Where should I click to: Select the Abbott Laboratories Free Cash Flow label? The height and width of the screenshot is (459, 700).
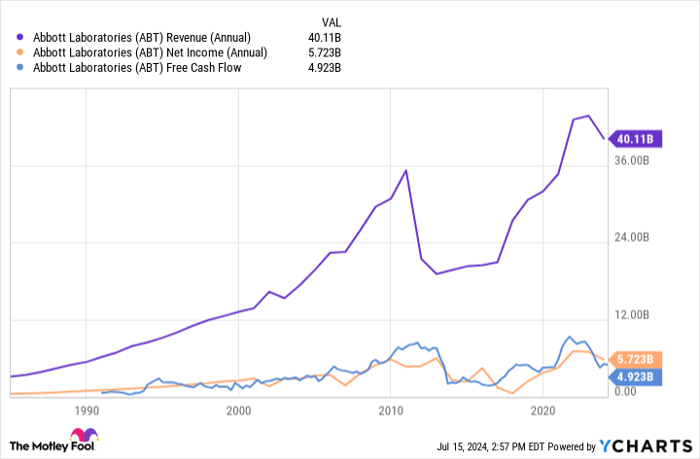pyautogui.click(x=137, y=68)
